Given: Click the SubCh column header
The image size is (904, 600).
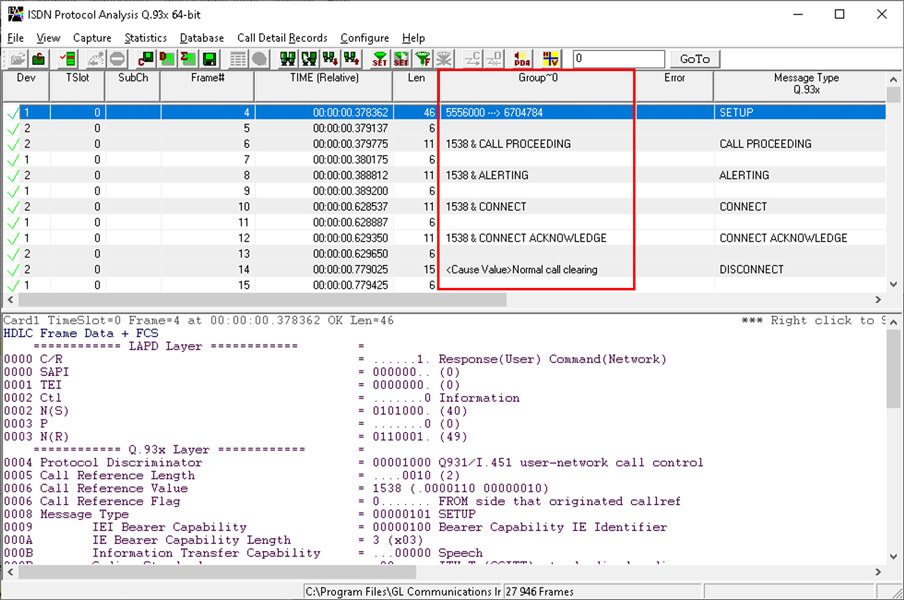Looking at the screenshot, I should coord(133,86).
